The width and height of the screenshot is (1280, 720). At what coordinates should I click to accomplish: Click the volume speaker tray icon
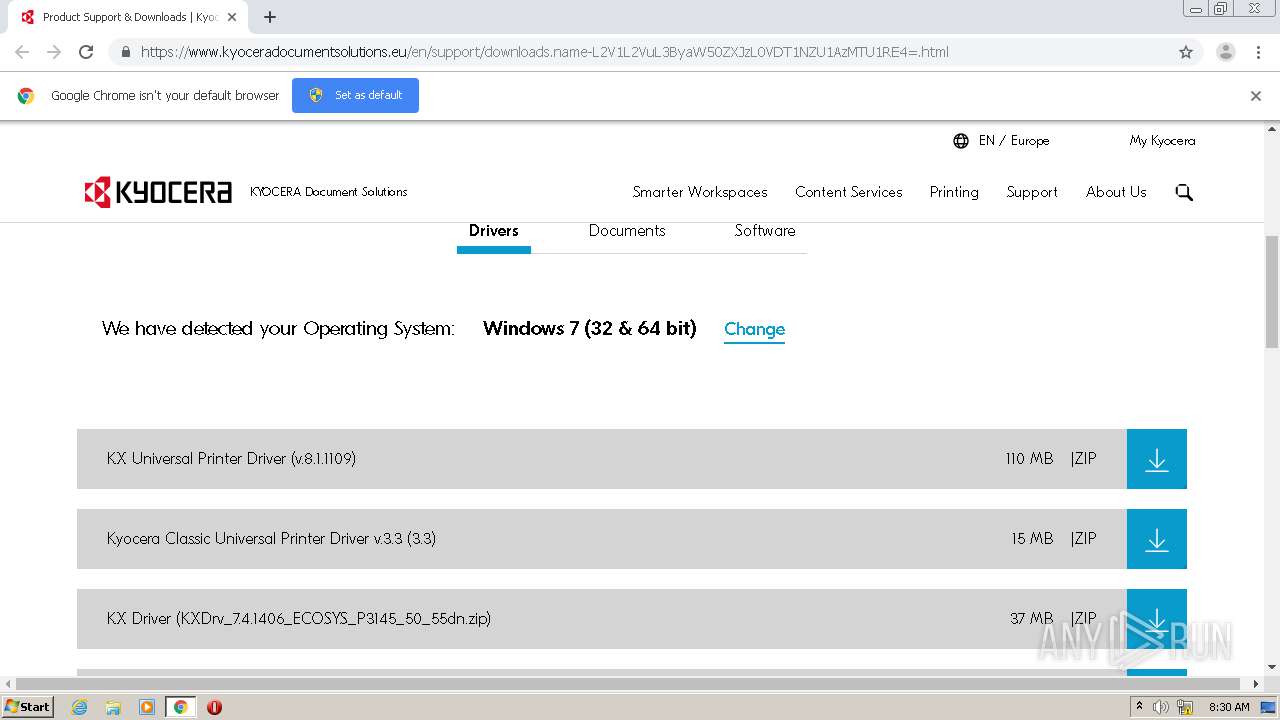[1161, 707]
